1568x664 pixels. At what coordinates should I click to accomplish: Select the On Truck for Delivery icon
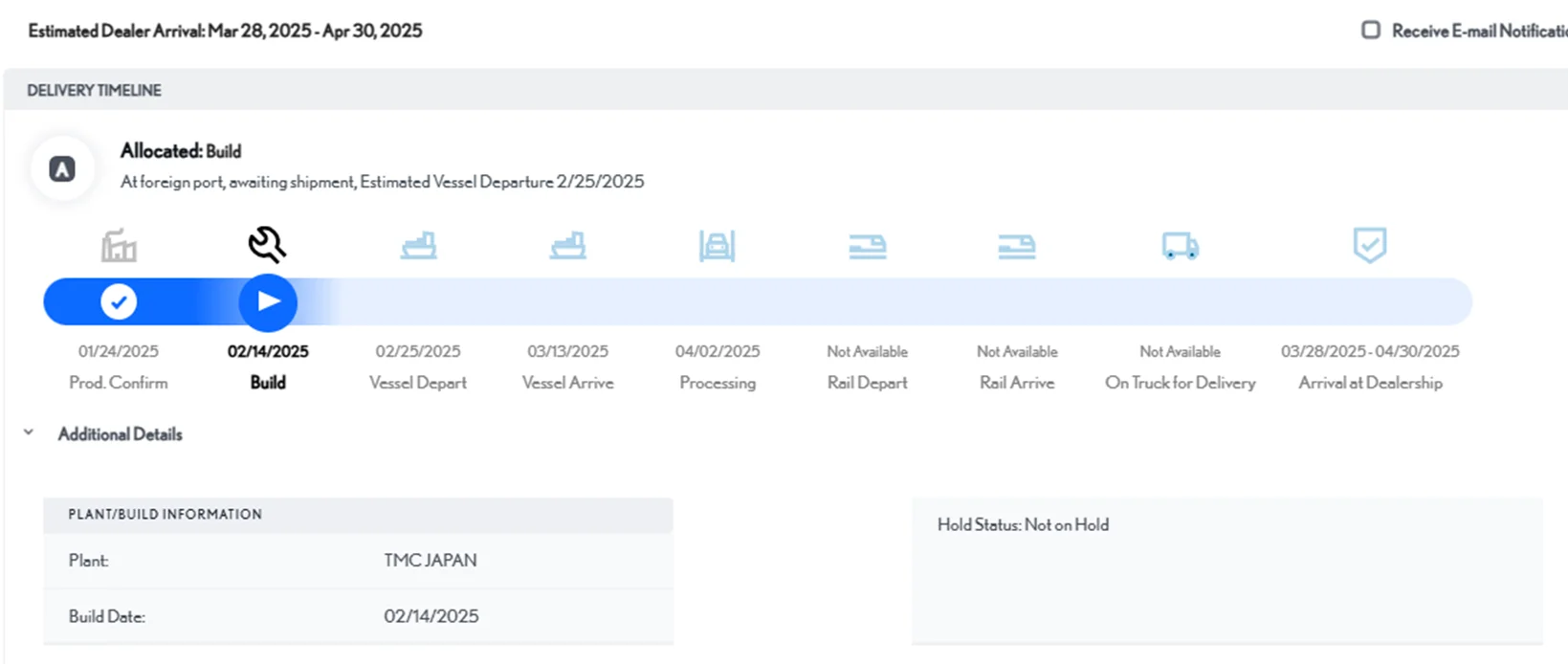[x=1180, y=246]
